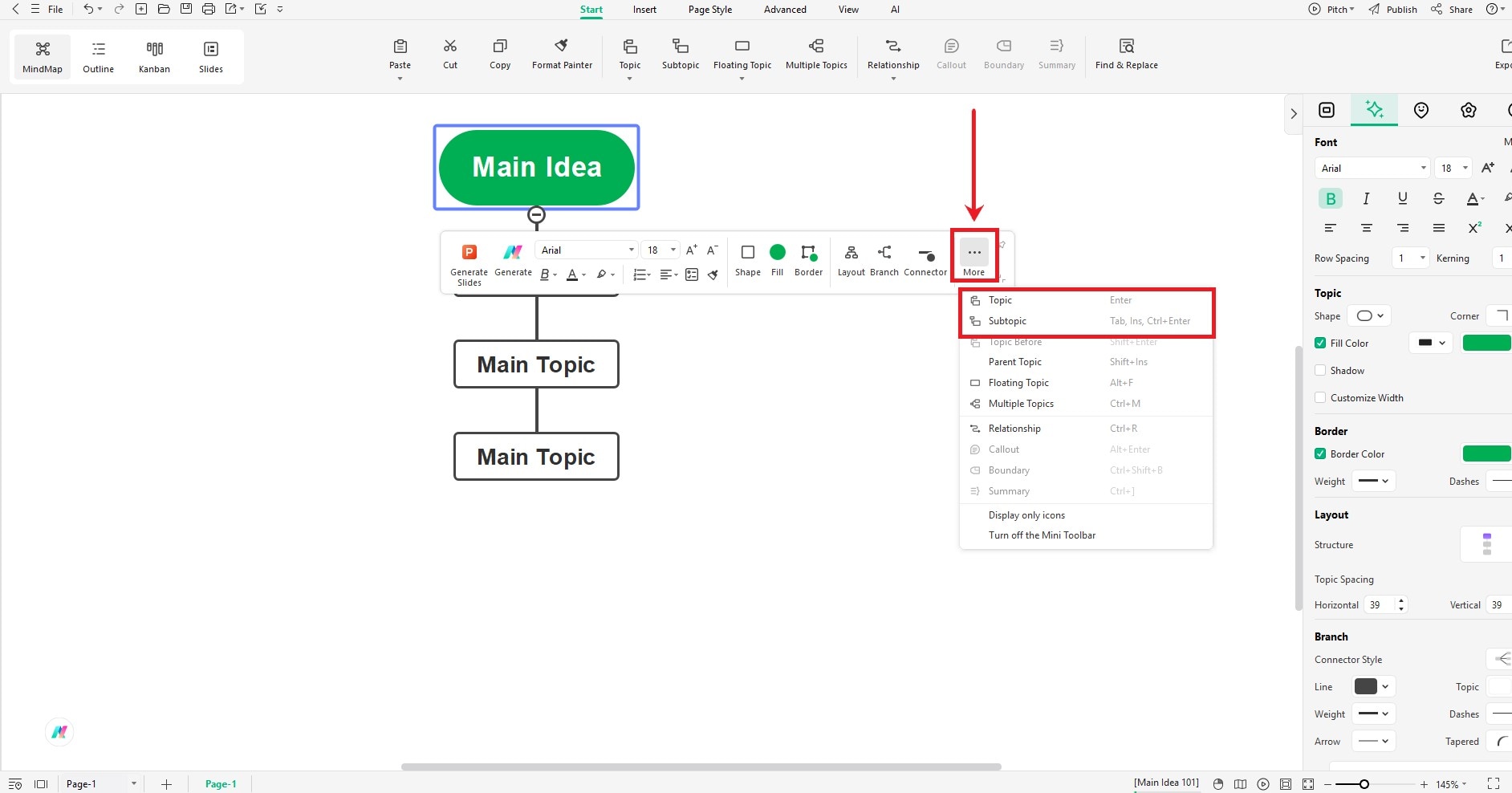The image size is (1512, 793).
Task: Click the Horizontal spacing stepper arrows
Action: tap(1401, 604)
